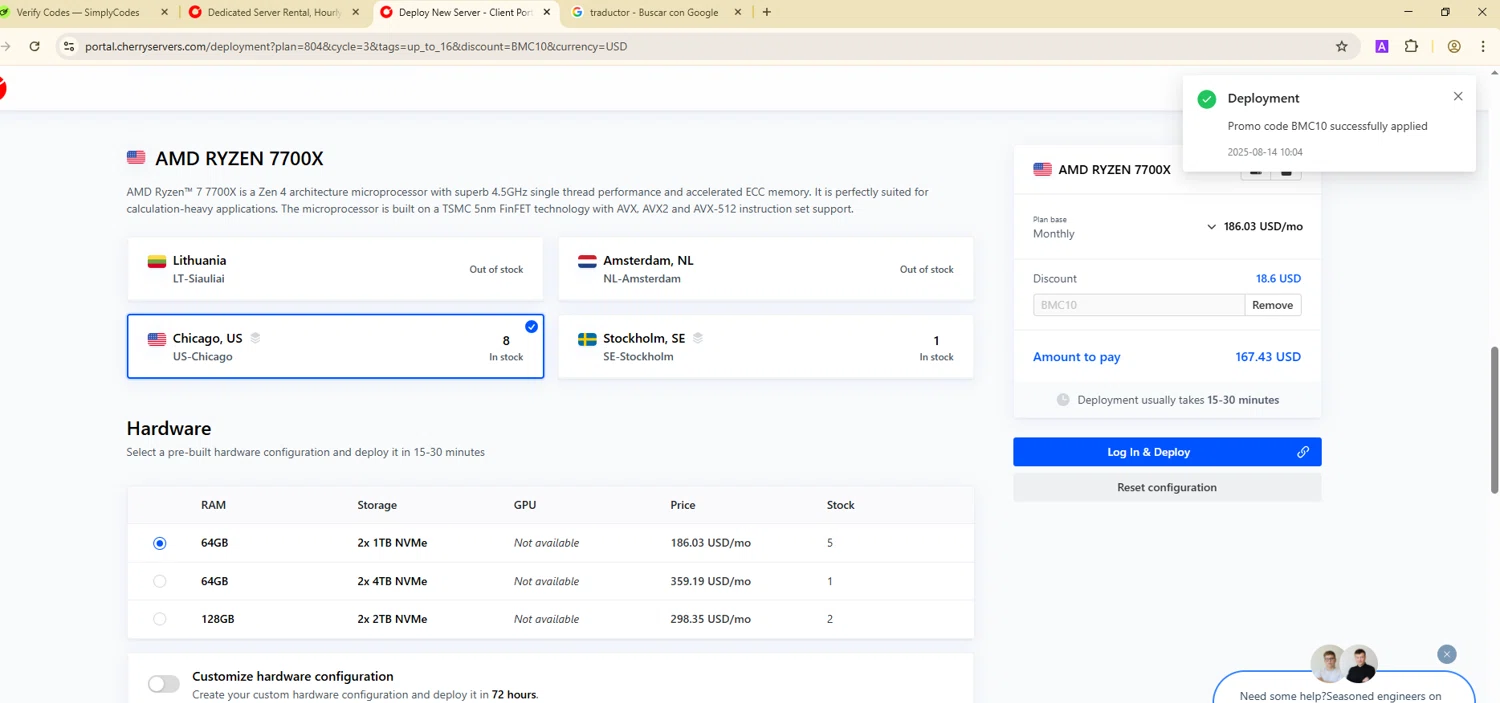Select the Lithuania LT-Siauliai location card
The height and width of the screenshot is (703, 1500).
click(x=335, y=269)
